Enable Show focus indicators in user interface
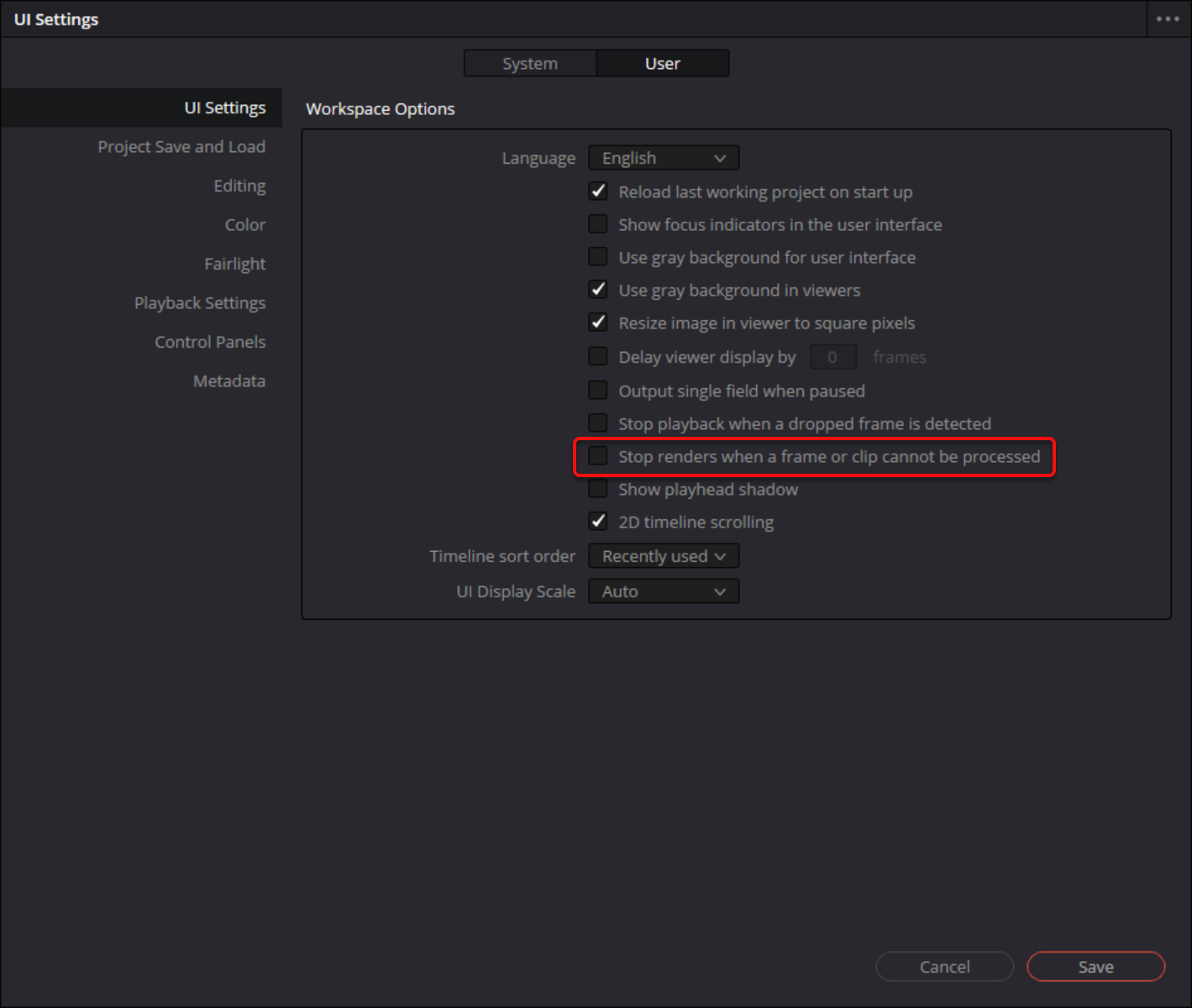This screenshot has width=1192, height=1008. pyautogui.click(x=598, y=224)
